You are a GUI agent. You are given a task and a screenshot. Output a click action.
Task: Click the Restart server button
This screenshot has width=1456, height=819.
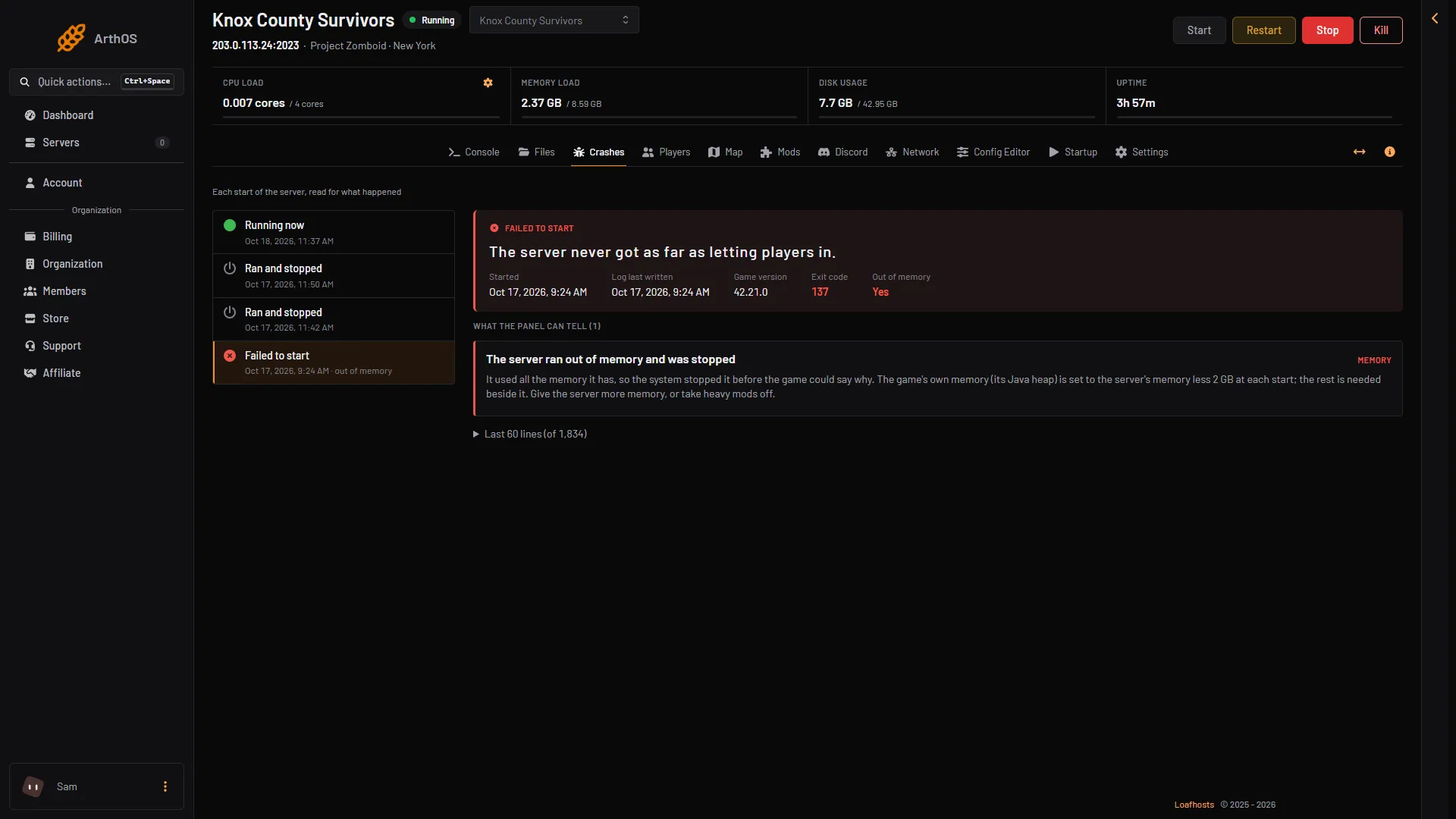pos(1263,30)
